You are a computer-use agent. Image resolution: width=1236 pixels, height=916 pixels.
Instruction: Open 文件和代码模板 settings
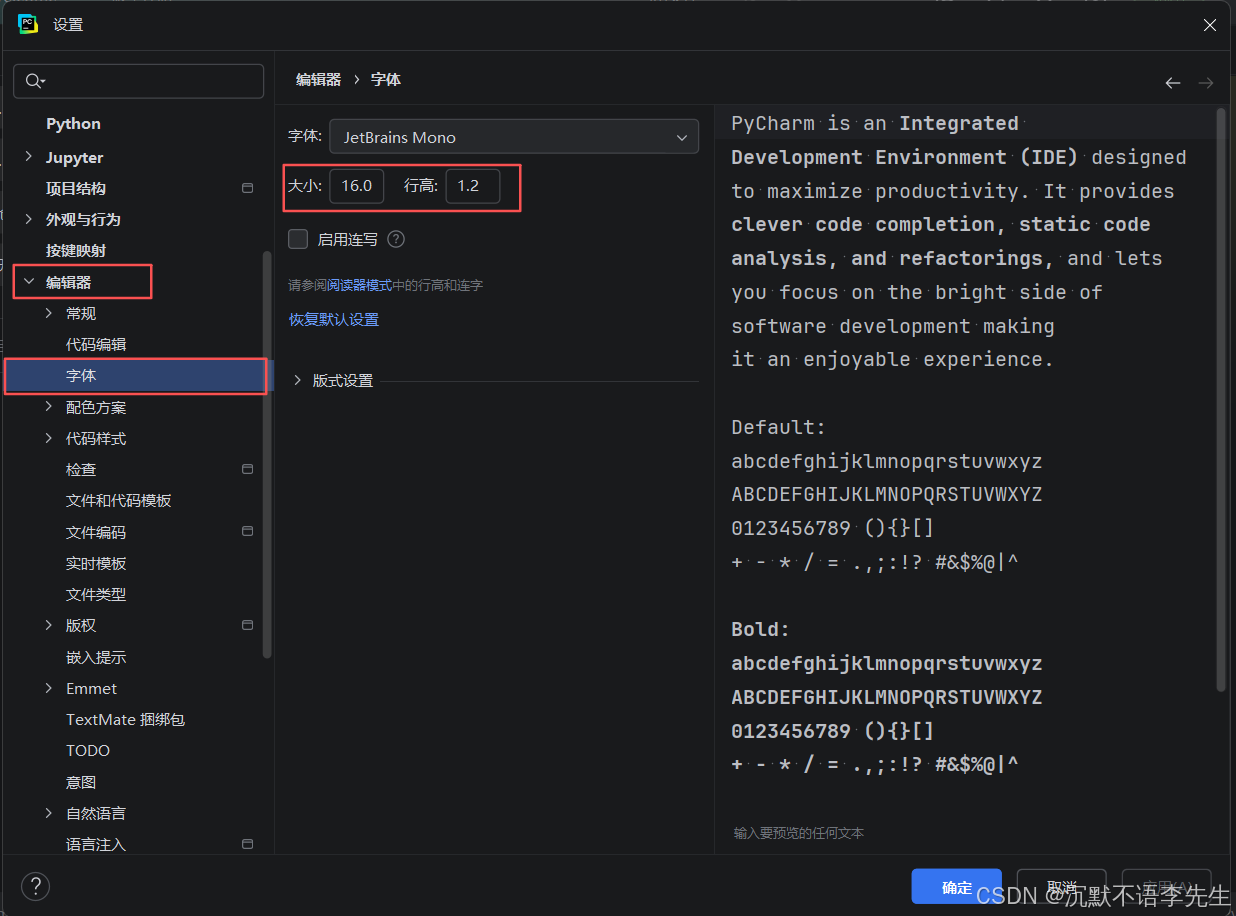pyautogui.click(x=119, y=500)
